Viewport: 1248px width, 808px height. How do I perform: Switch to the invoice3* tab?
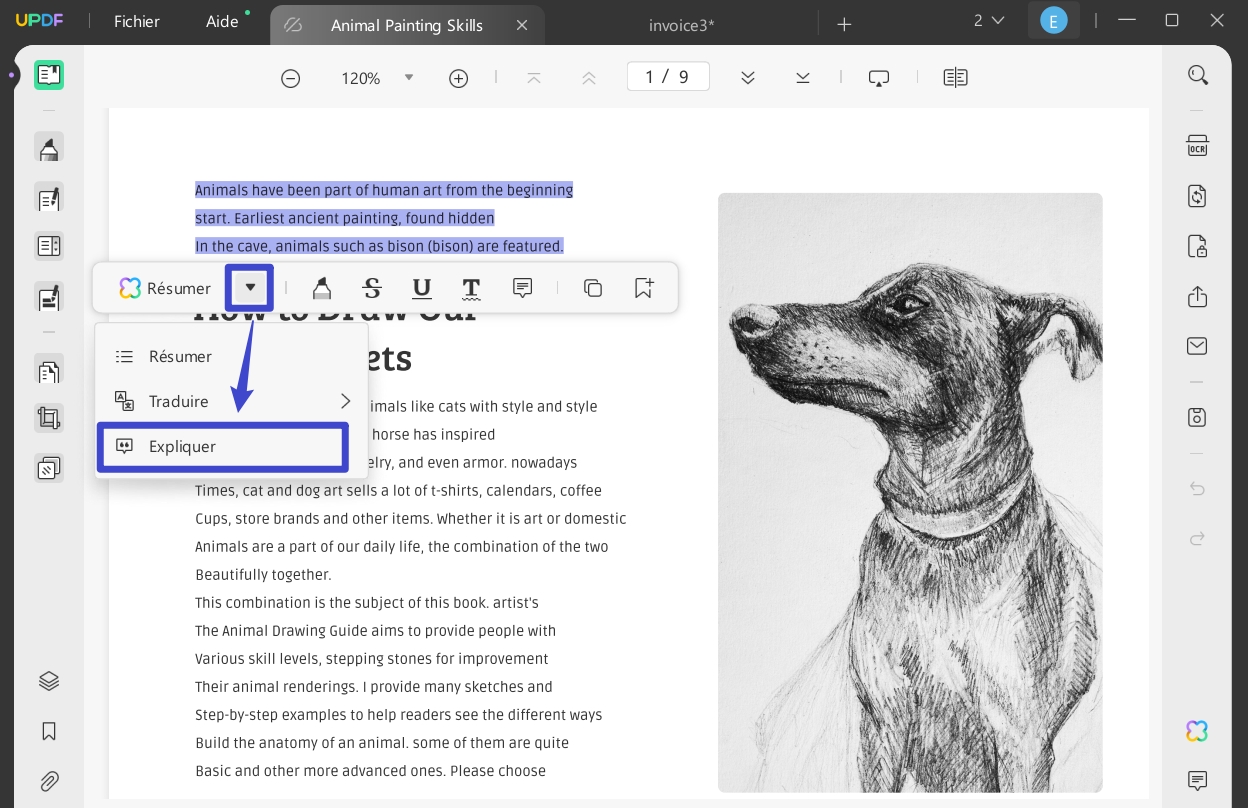coord(682,25)
